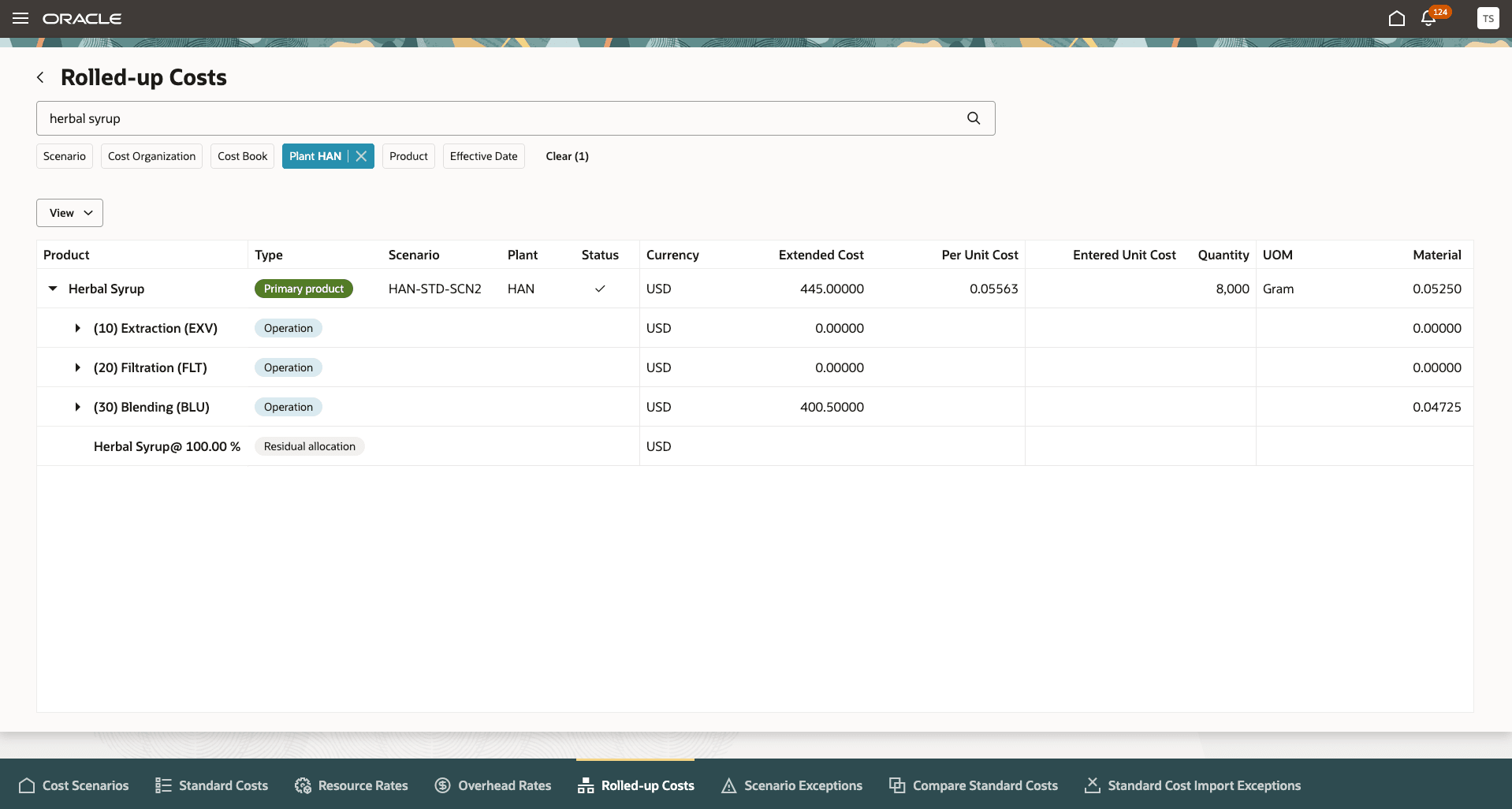Click Clear (1) to reset filters
This screenshot has width=1512, height=809.
click(x=567, y=155)
